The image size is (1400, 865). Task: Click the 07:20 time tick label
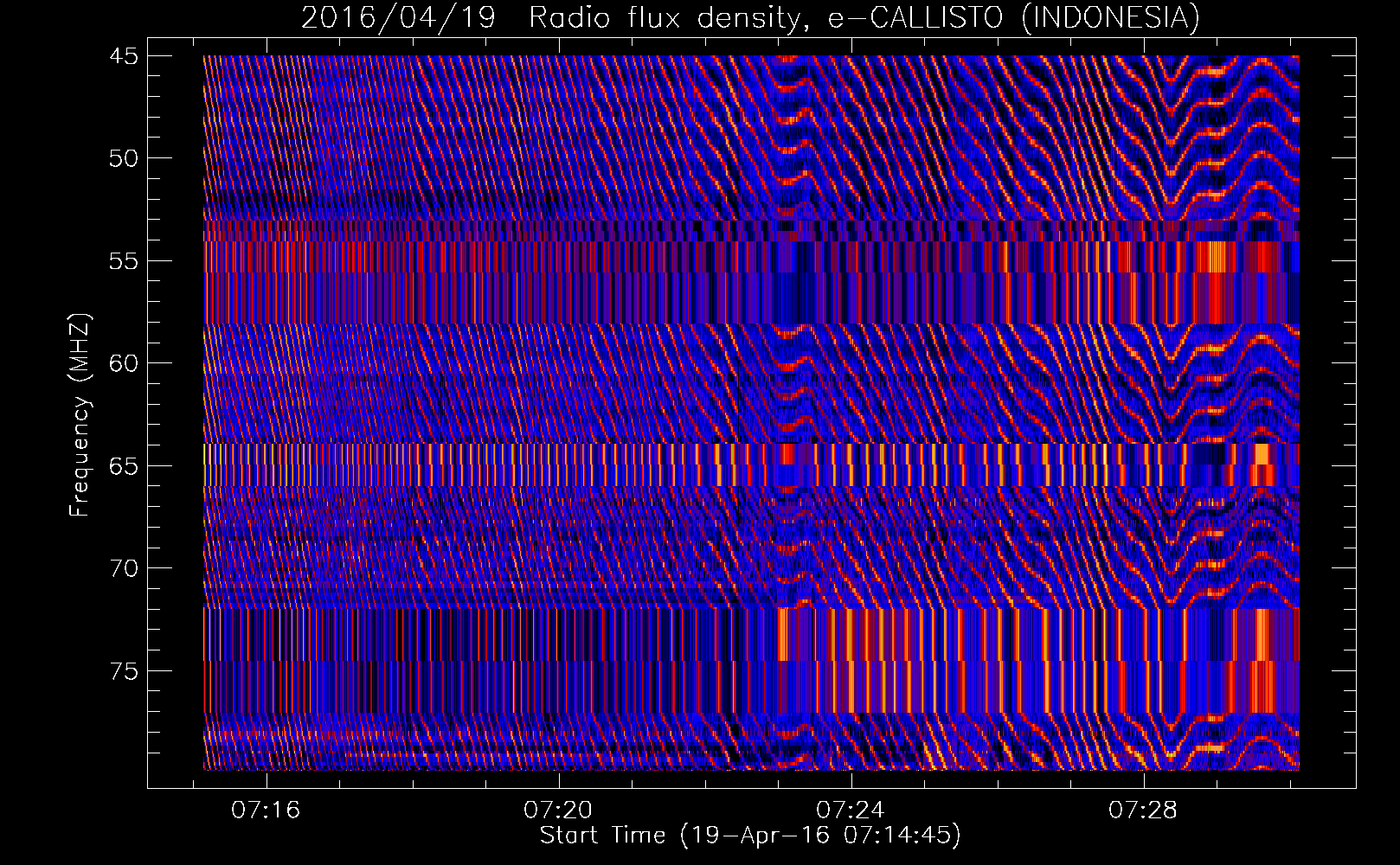pos(558,810)
